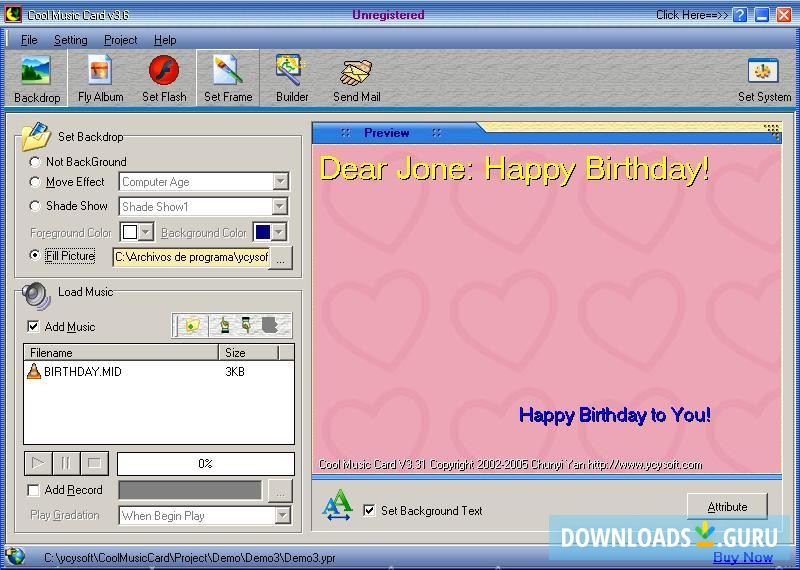The width and height of the screenshot is (800, 570).
Task: Click the add music file folder icon
Action: [191, 326]
